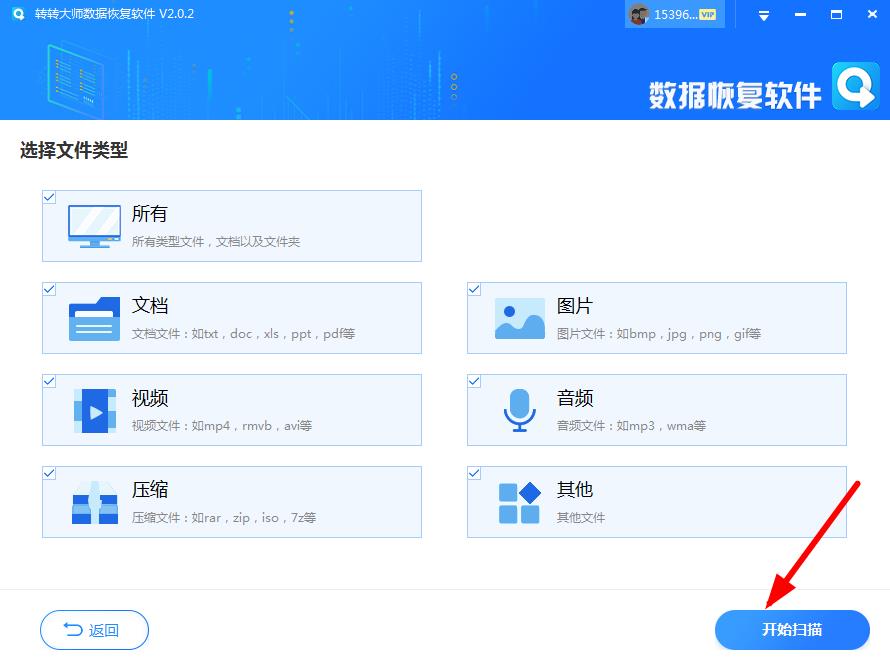Image resolution: width=890 pixels, height=670 pixels.
Task: Click description listing txt, doc, xls, ppt, pdf
Action: [x=244, y=334]
